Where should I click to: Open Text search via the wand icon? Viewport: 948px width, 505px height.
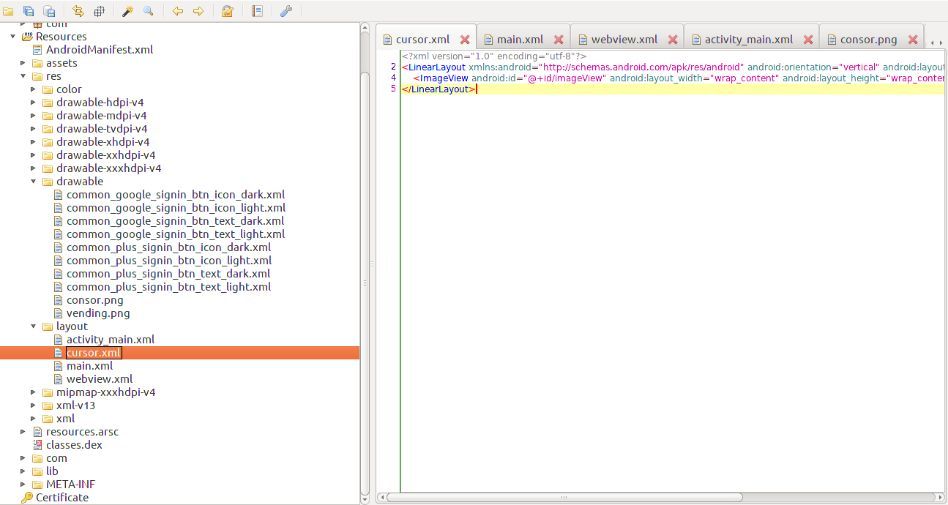coord(128,11)
